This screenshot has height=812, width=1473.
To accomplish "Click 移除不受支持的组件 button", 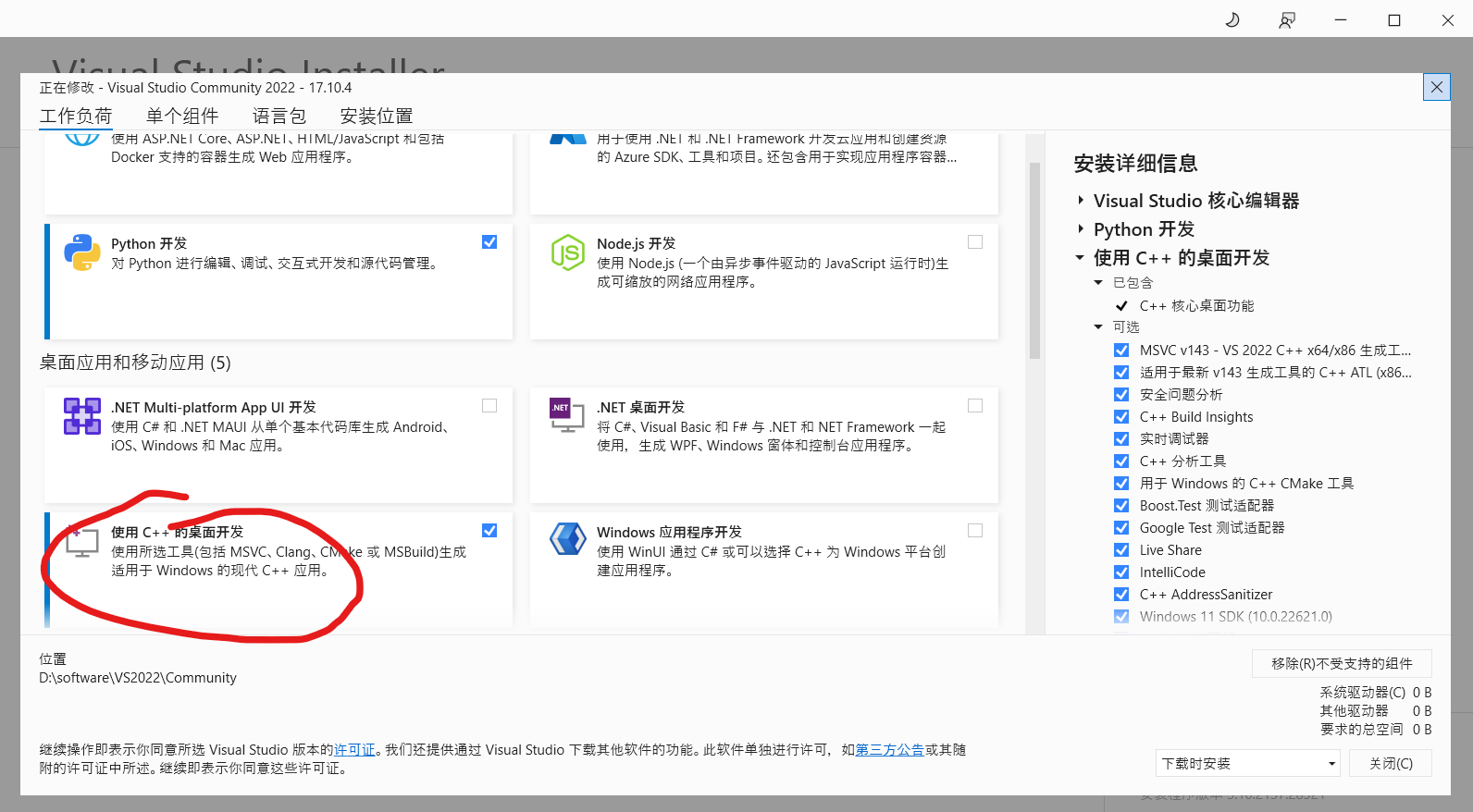I will coord(1342,664).
